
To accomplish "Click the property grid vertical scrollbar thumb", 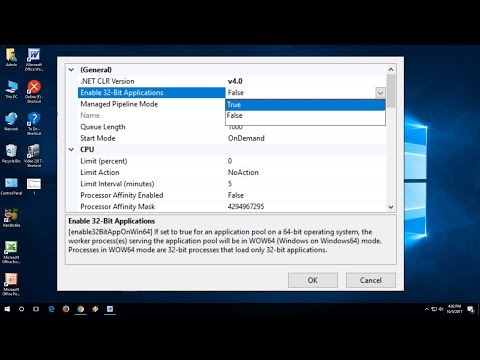I will pos(391,91).
